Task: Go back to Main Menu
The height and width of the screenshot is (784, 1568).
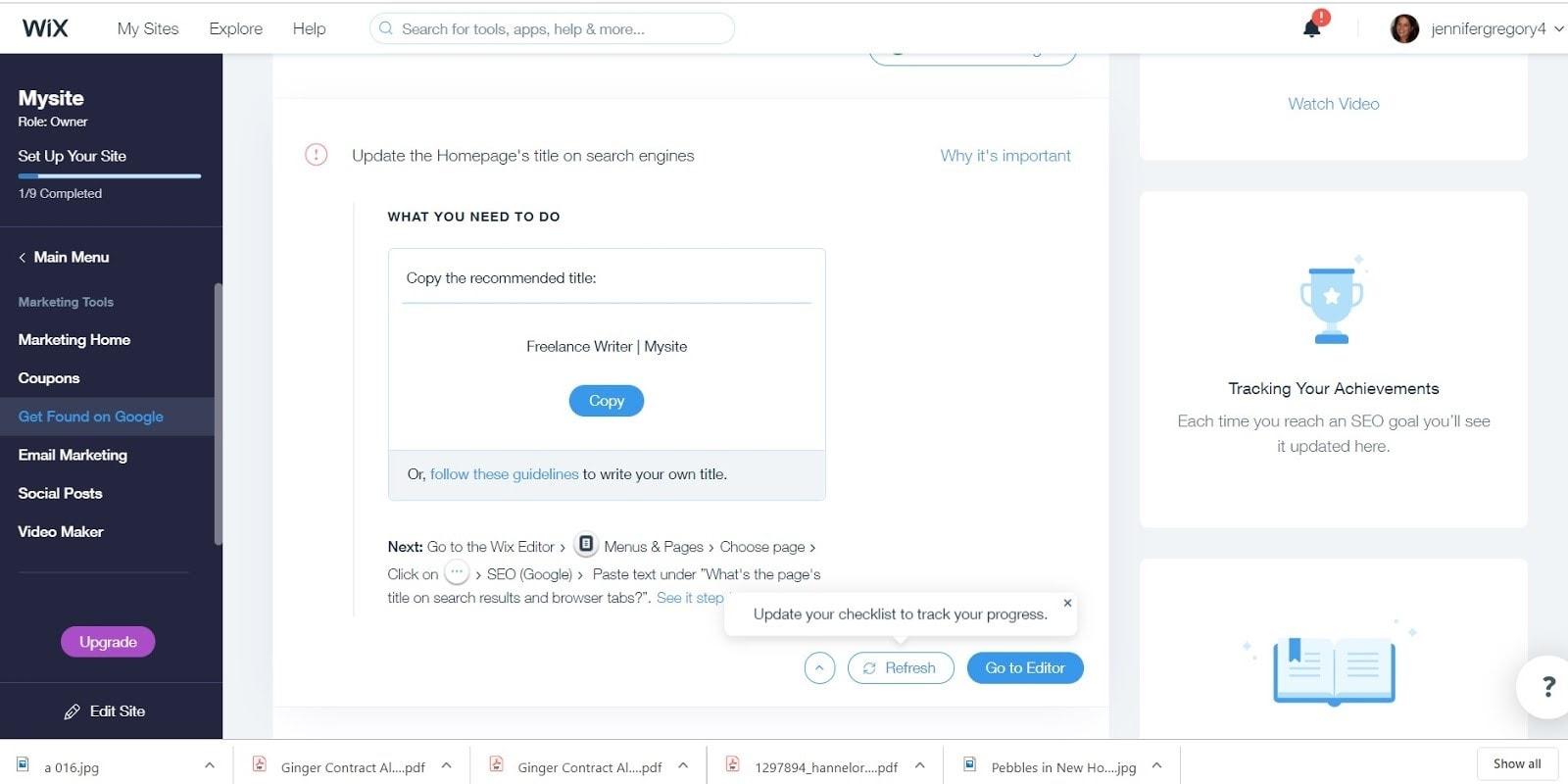Action: 64,257
